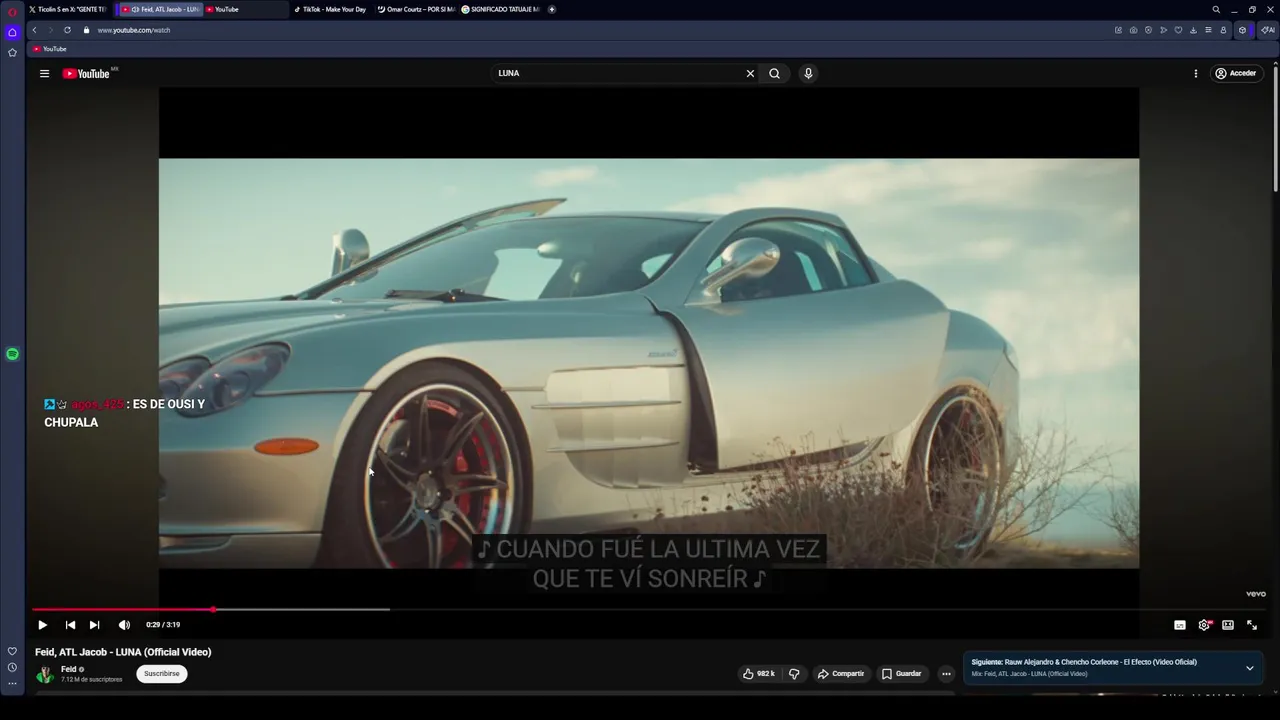Open the YouTube hamburger guide menu
1280x720 pixels.
coord(44,73)
